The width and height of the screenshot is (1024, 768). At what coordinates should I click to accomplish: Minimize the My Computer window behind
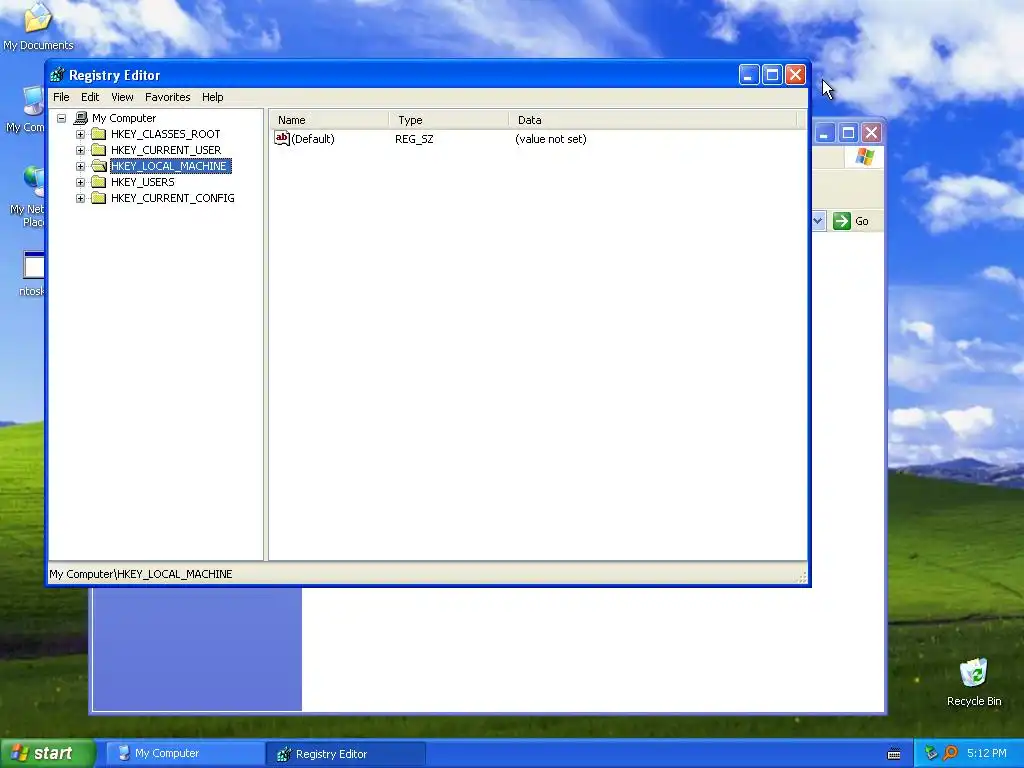pos(824,133)
